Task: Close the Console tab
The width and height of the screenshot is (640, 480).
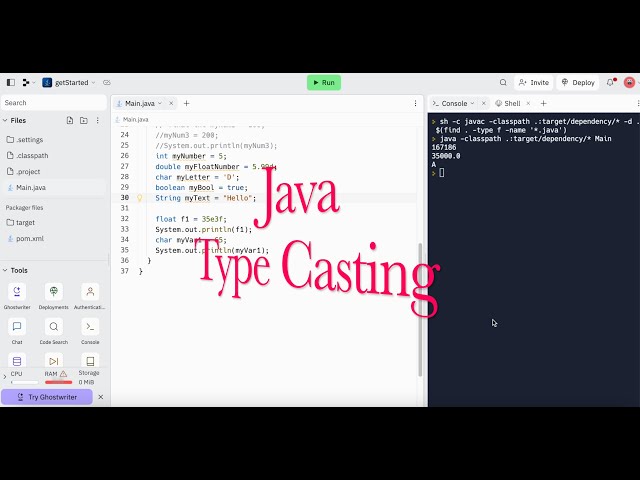Action: 484,104
